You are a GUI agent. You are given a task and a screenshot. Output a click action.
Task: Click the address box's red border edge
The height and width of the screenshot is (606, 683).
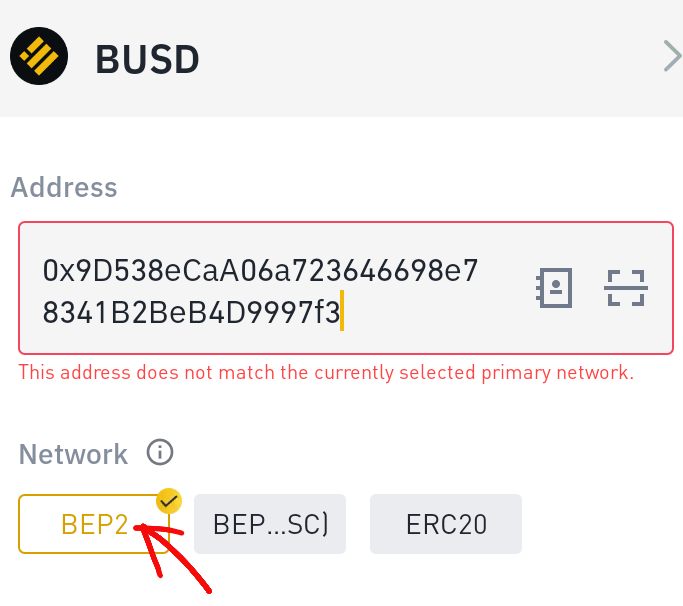click(20, 288)
